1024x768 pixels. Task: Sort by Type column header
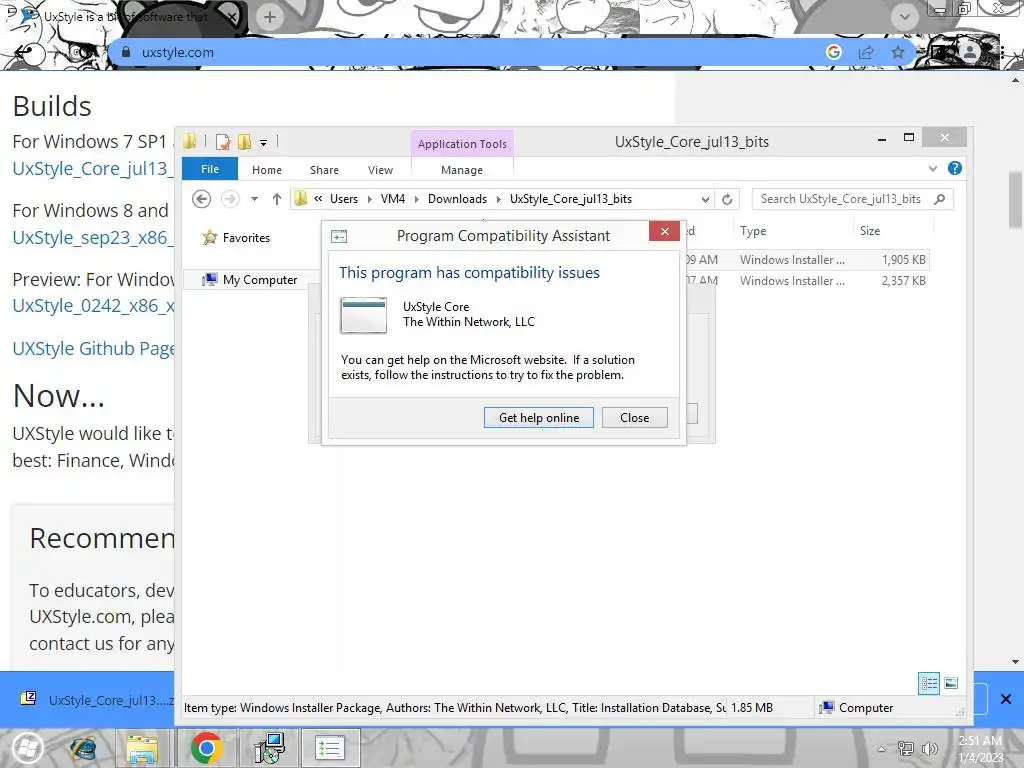tap(753, 231)
